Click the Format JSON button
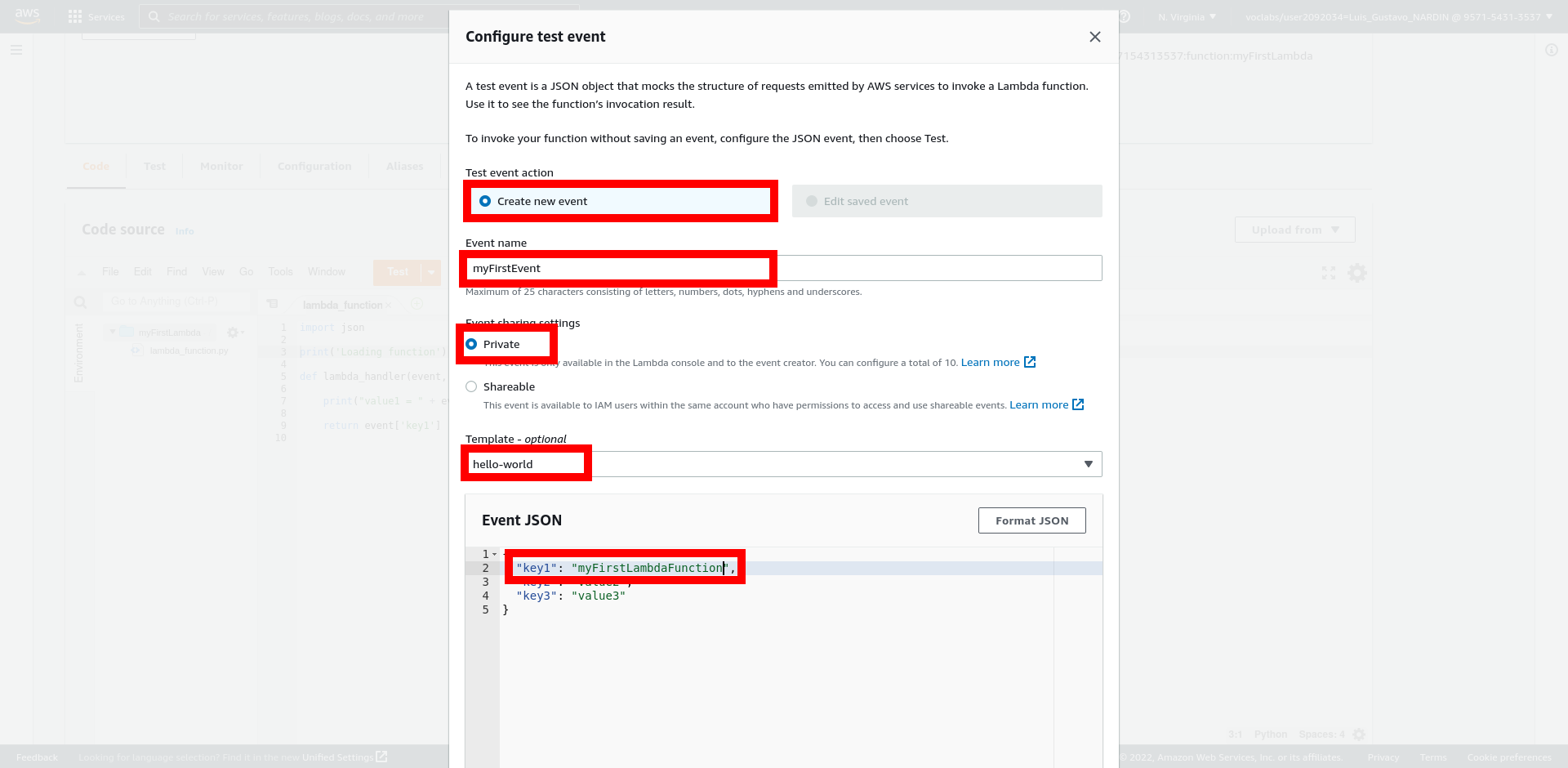This screenshot has width=1568, height=768. point(1031,520)
